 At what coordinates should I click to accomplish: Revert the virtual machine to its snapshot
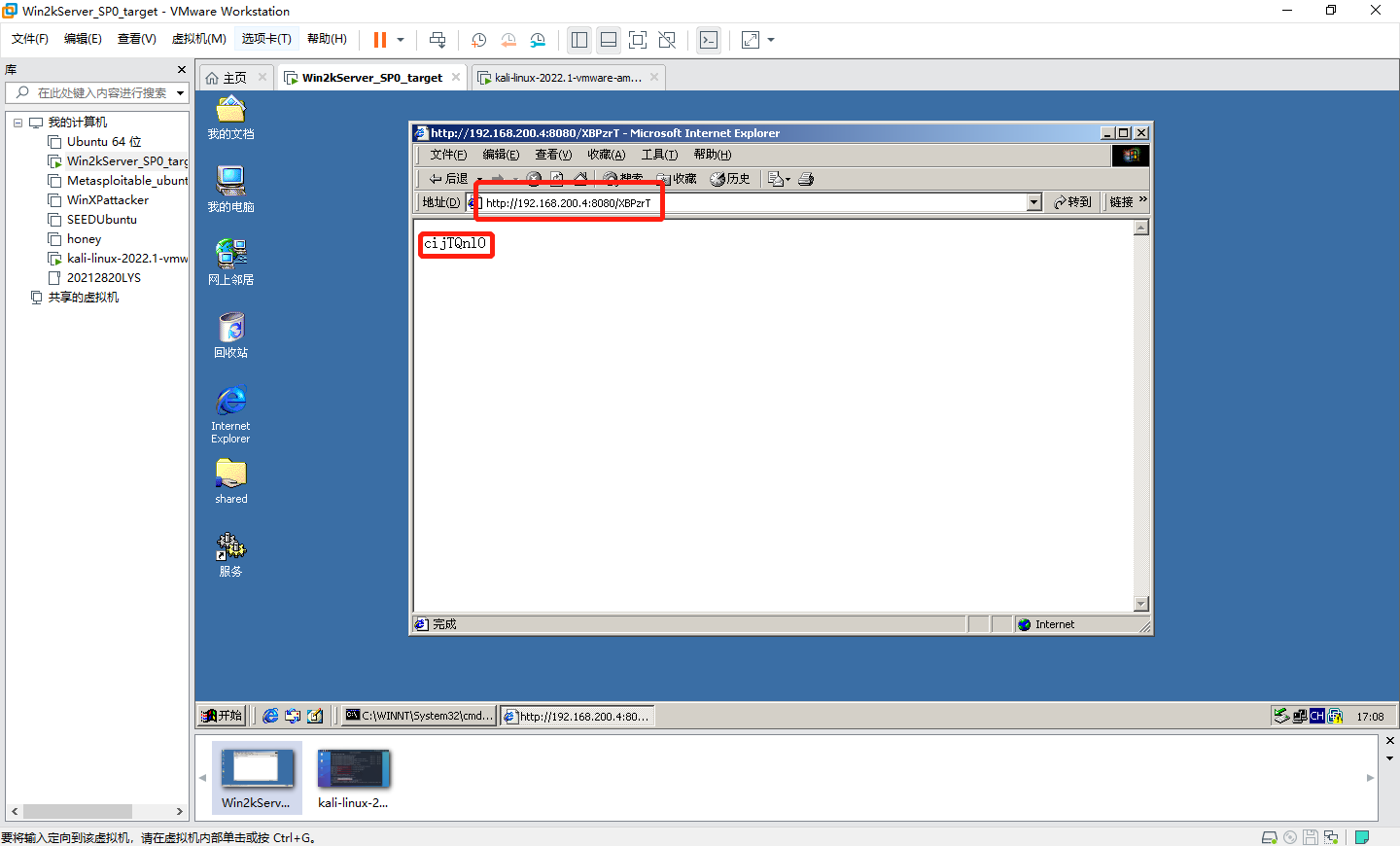508,40
